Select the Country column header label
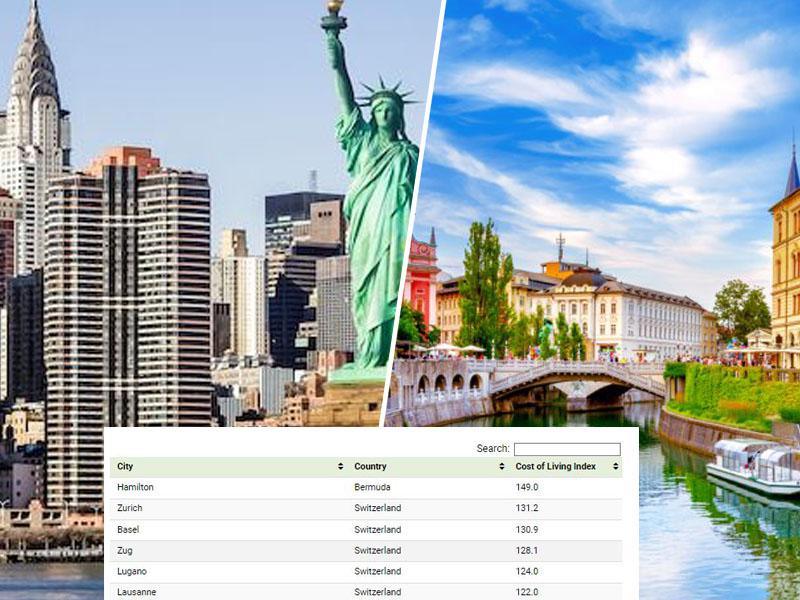The height and width of the screenshot is (600, 800). point(370,466)
